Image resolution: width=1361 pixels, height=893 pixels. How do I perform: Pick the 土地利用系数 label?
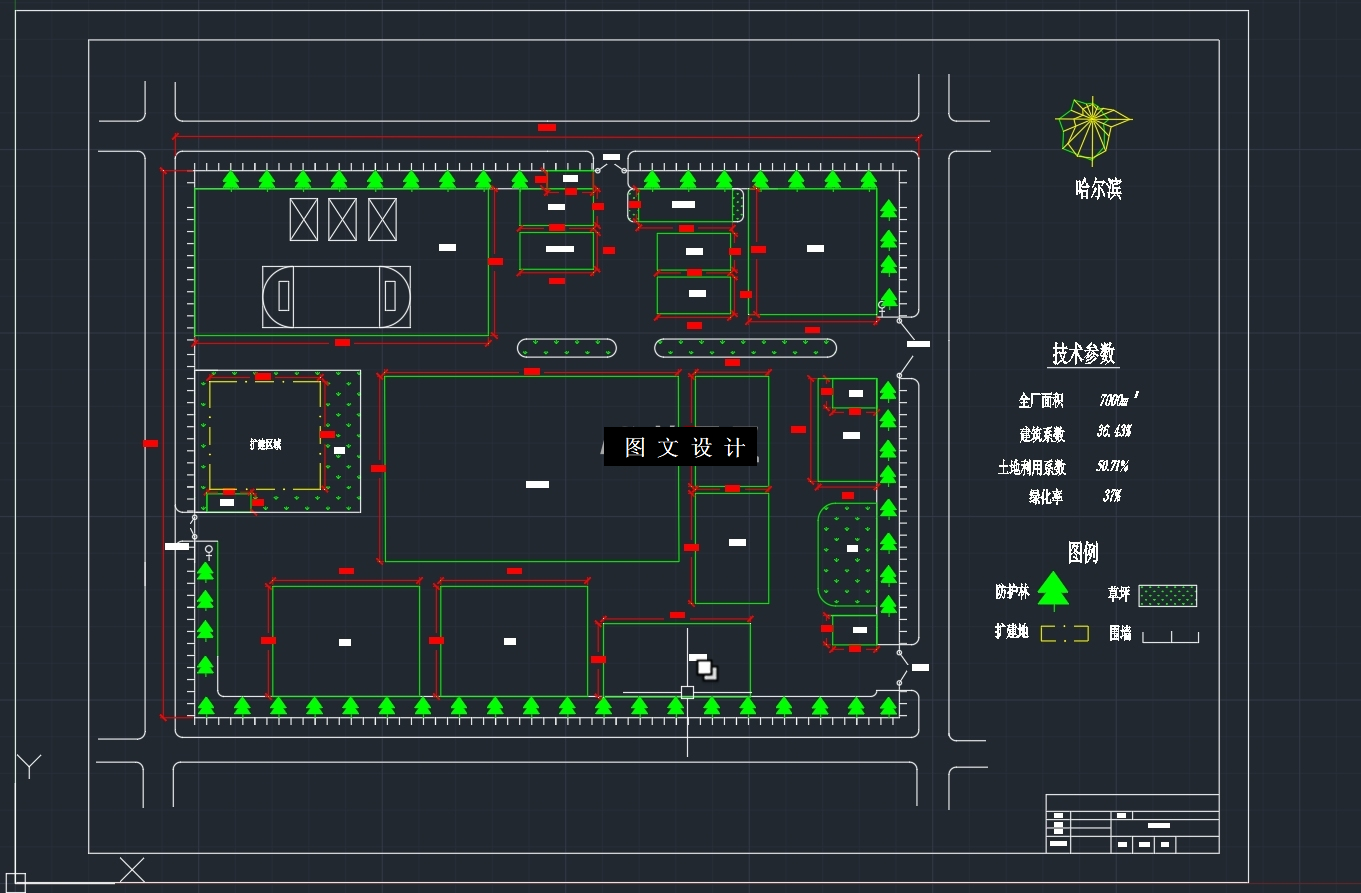point(1032,467)
